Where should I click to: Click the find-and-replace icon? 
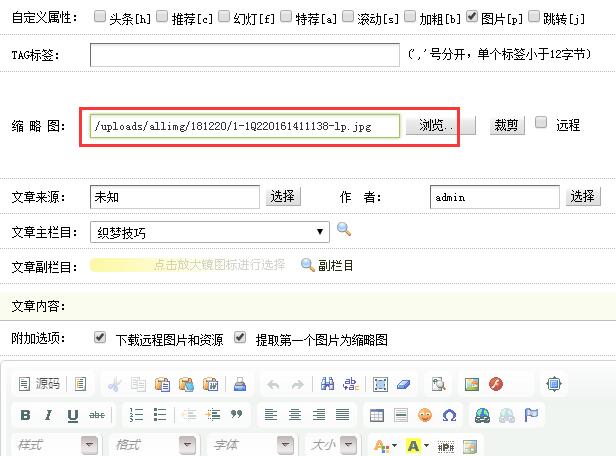(351, 384)
